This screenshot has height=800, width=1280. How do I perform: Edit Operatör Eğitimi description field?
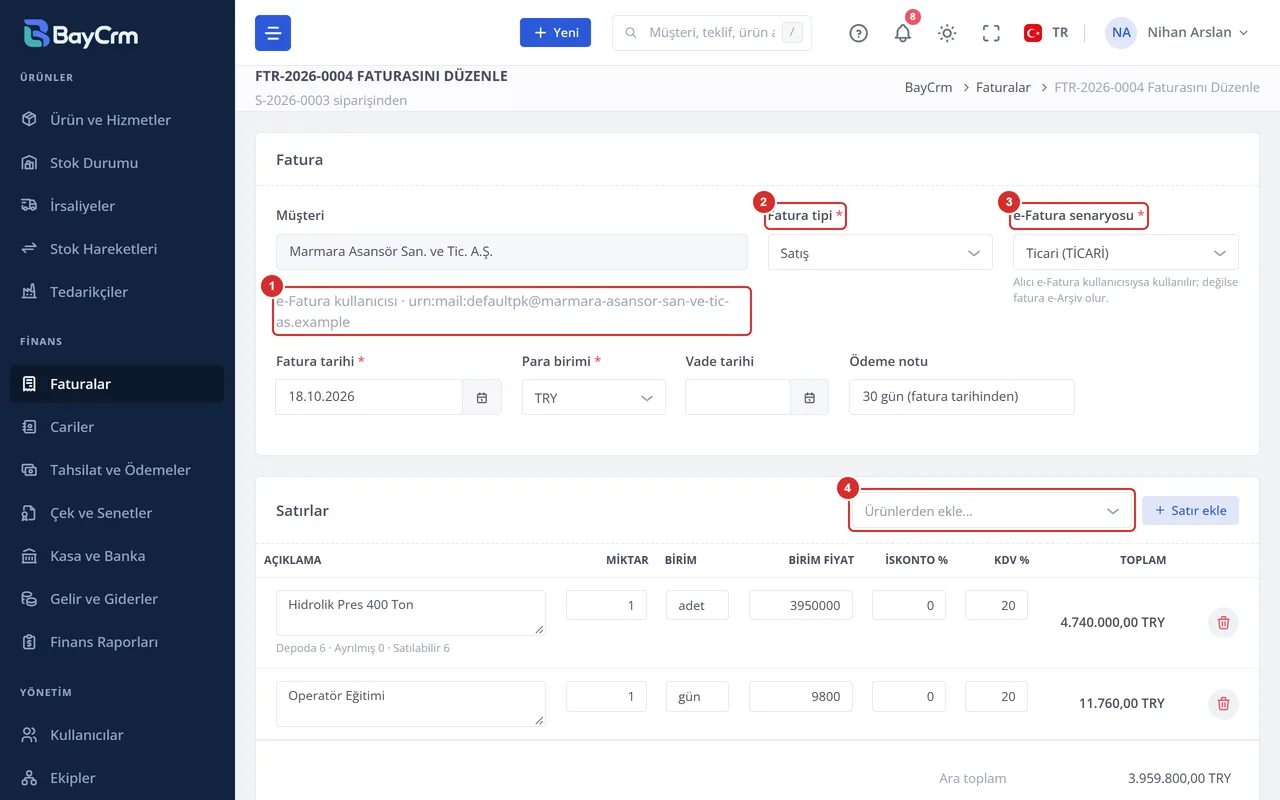pyautogui.click(x=411, y=703)
